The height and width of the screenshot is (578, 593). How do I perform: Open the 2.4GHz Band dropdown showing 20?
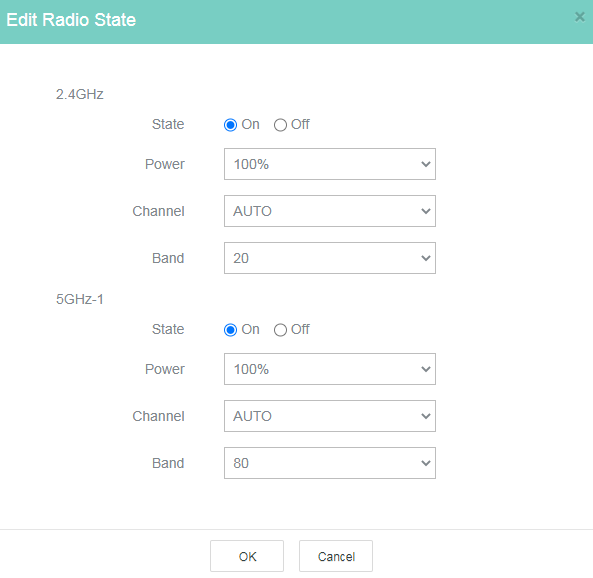click(330, 258)
